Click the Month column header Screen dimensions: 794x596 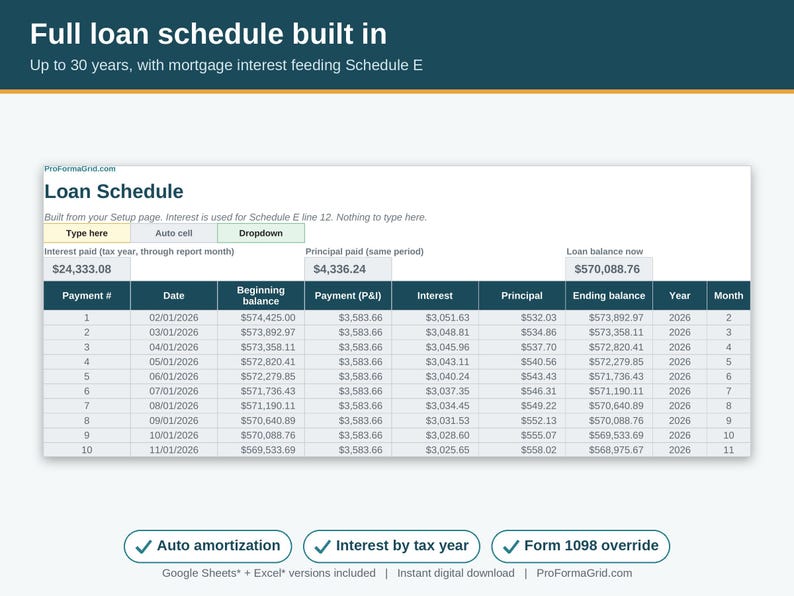click(x=729, y=296)
